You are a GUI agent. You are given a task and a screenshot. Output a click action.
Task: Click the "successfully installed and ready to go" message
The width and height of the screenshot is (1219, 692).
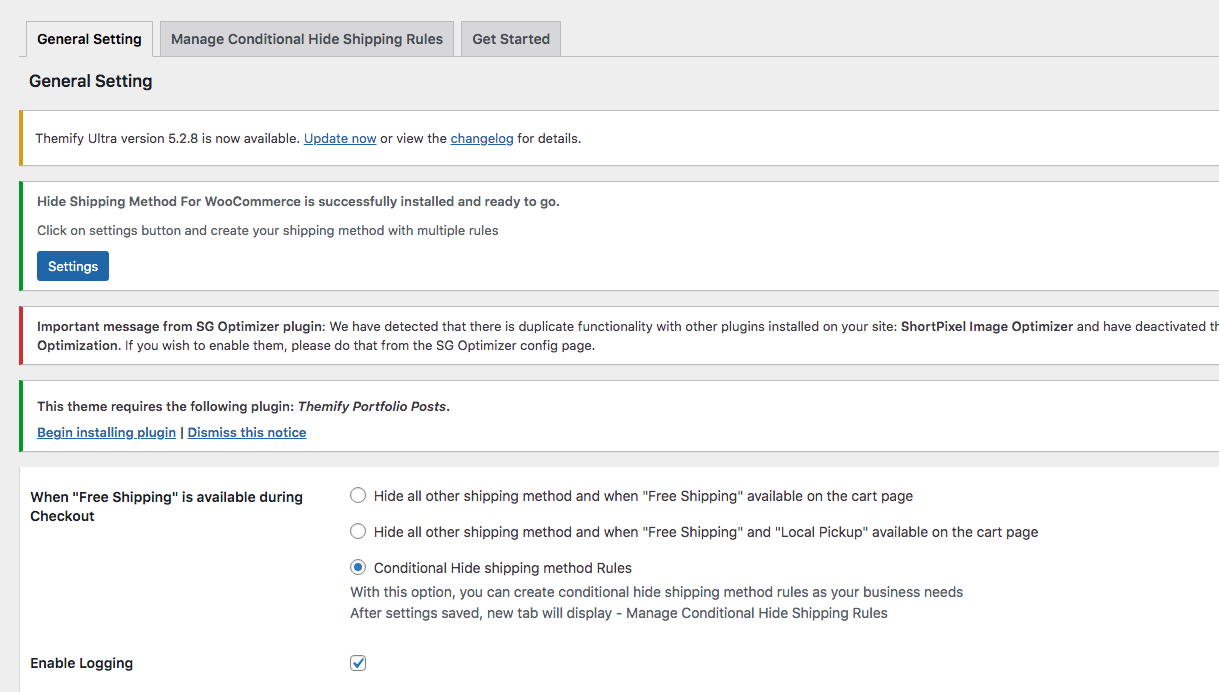(298, 202)
